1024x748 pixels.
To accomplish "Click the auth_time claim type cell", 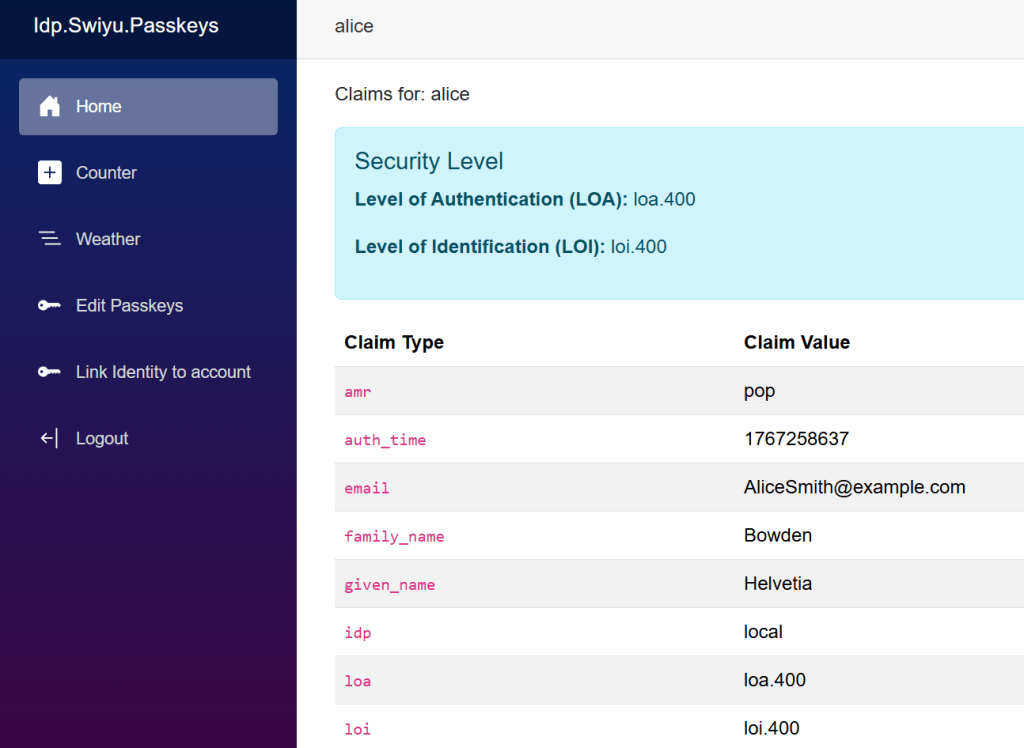I will tap(385, 440).
